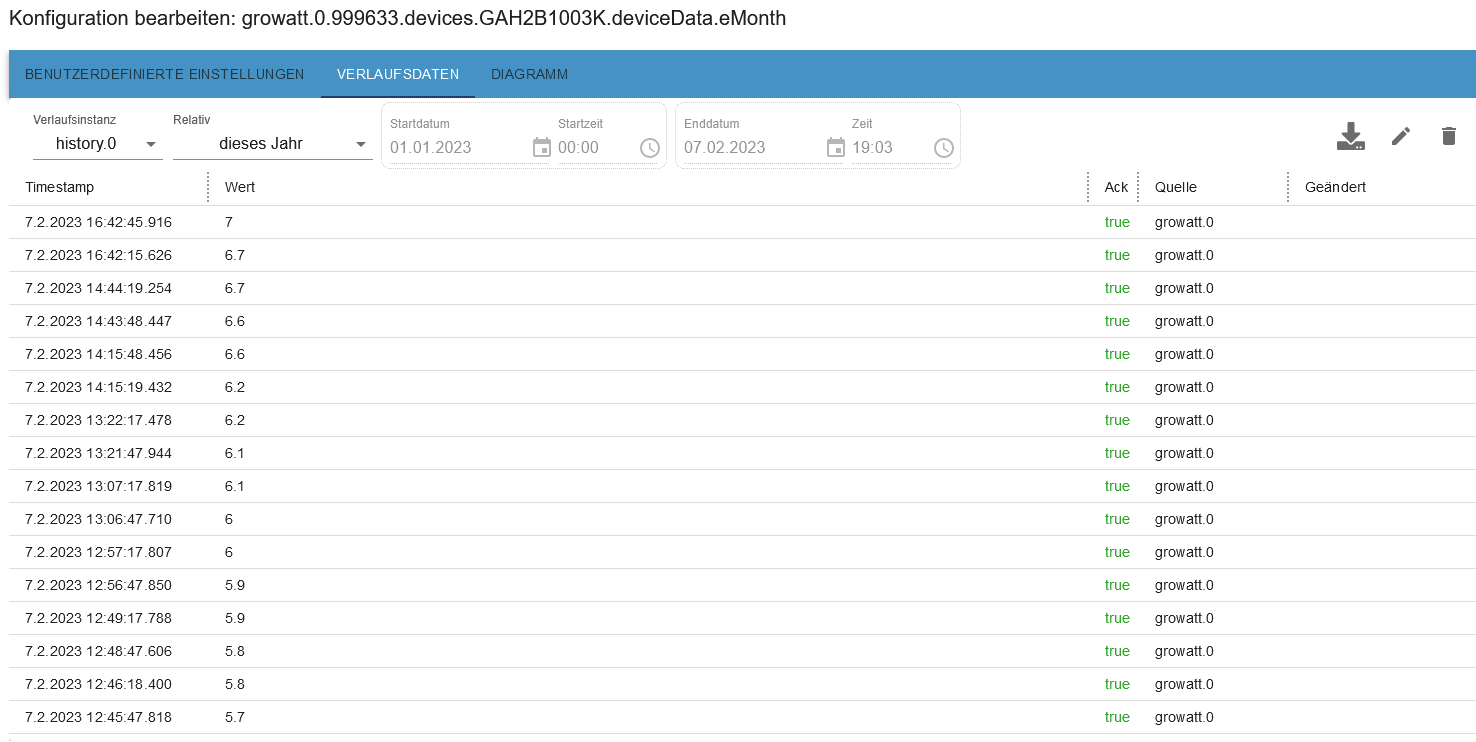The width and height of the screenshot is (1476, 742).
Task: Click the Quelle column header
Action: pyautogui.click(x=1176, y=187)
